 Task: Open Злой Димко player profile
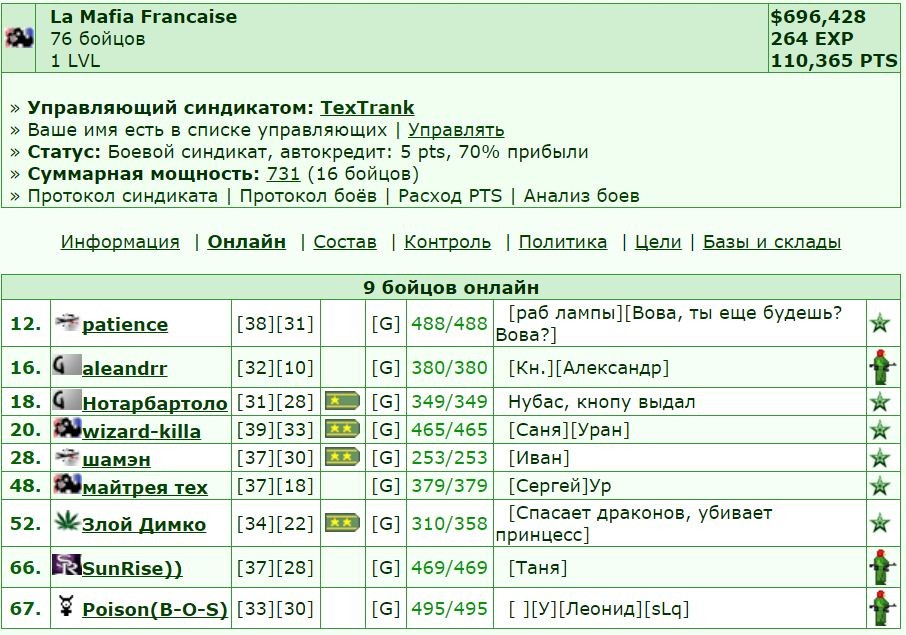[144, 524]
